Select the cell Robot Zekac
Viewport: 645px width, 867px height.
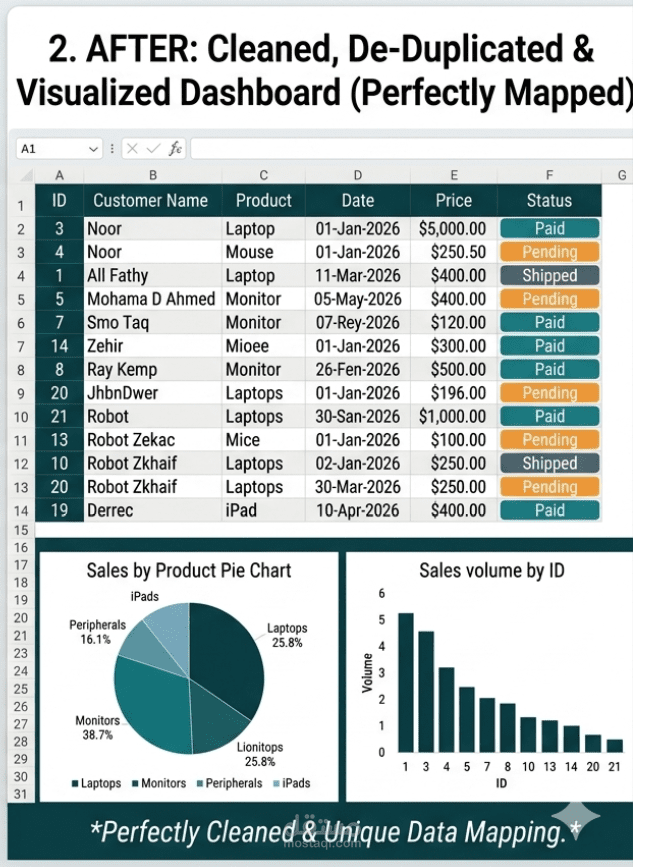pos(153,440)
